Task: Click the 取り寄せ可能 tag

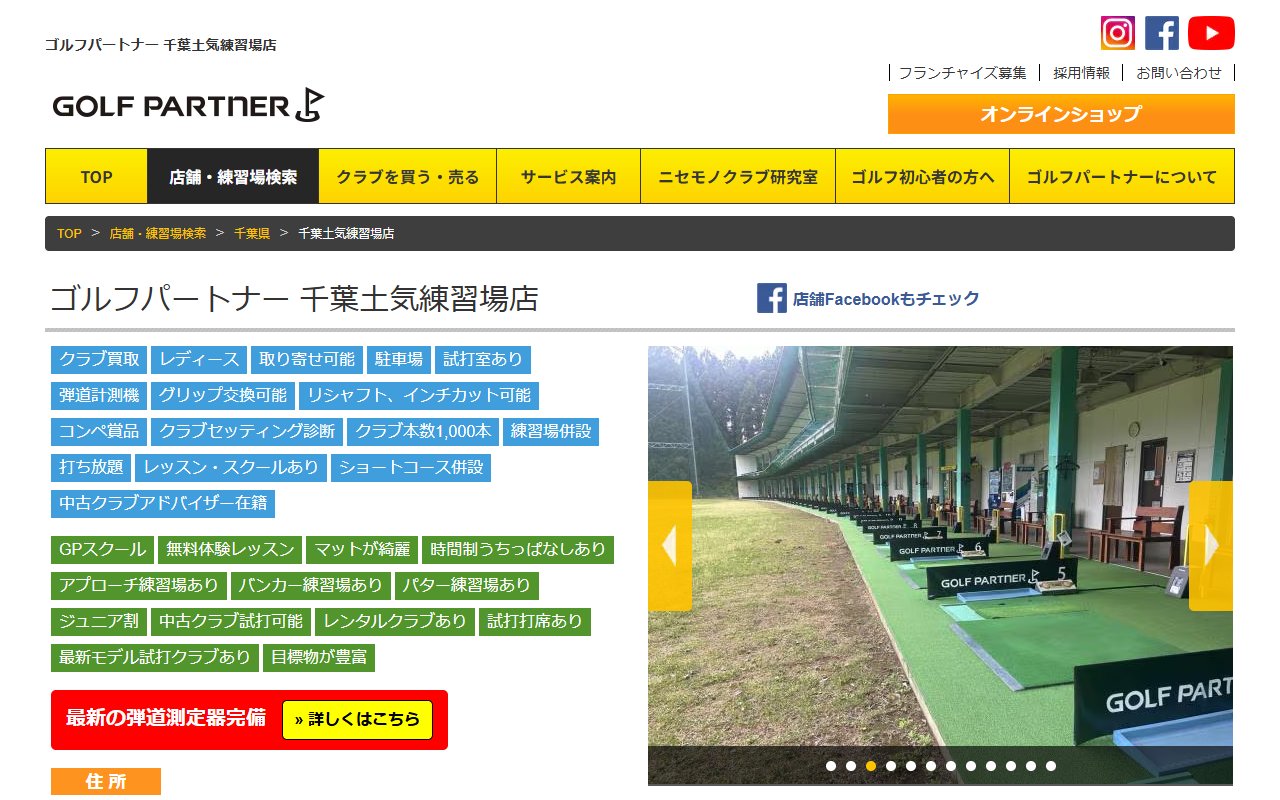Action: pos(307,360)
